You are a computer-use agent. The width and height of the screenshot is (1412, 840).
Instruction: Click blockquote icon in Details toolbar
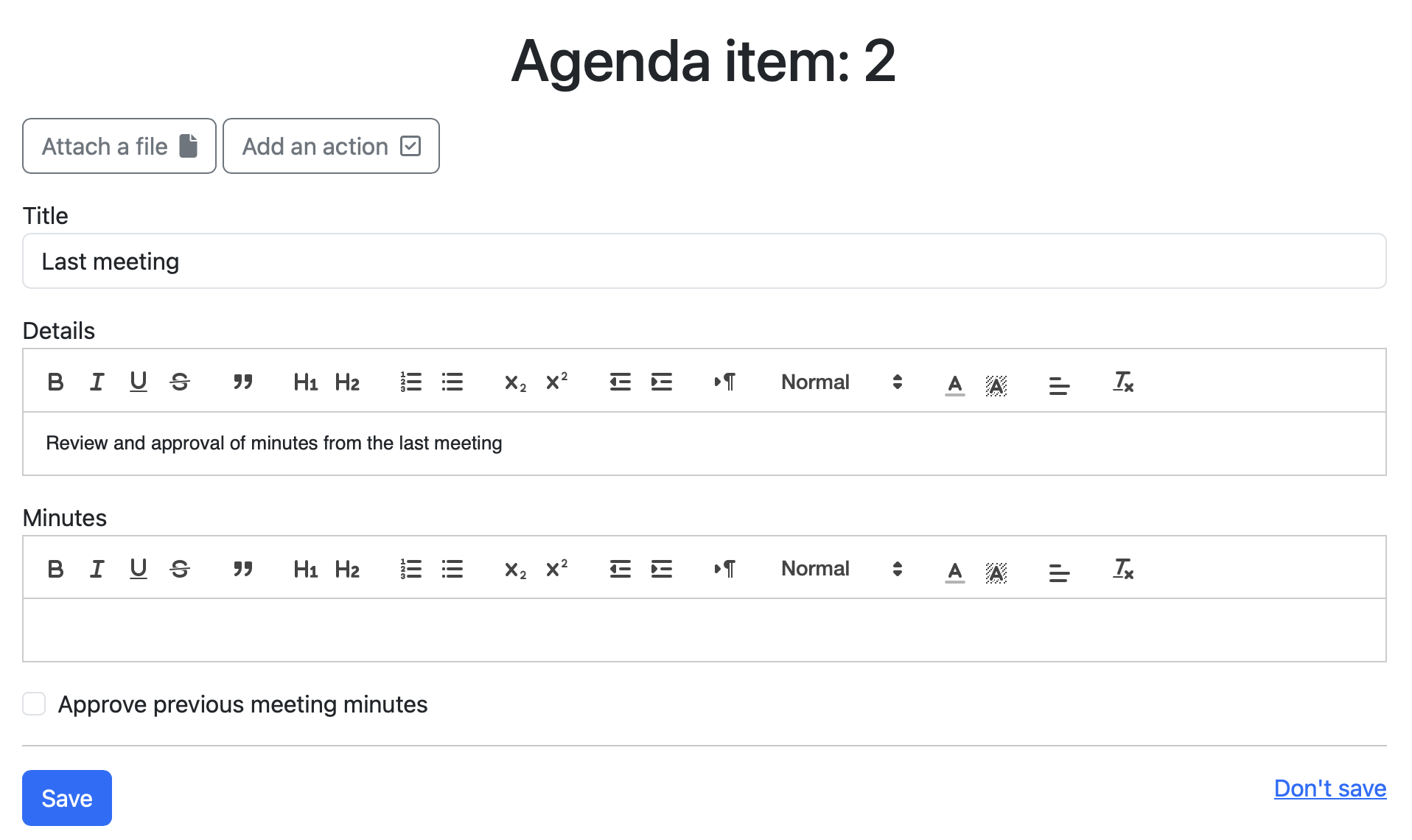(242, 382)
